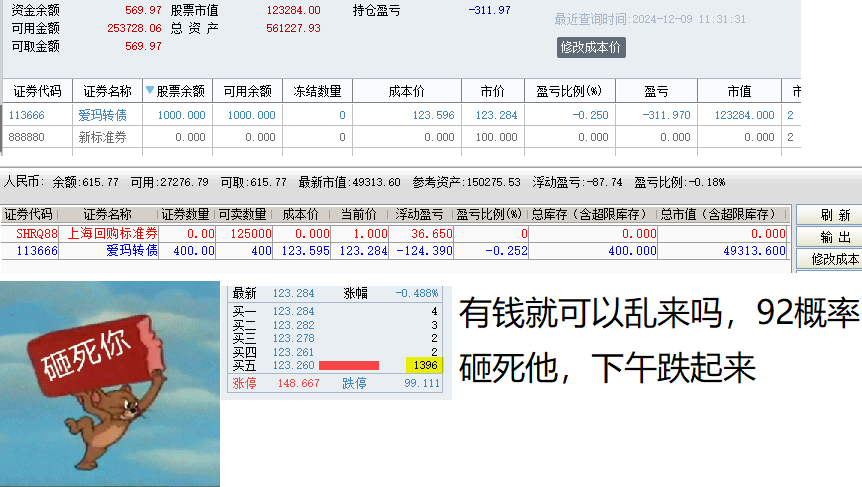Click floating profit 36.650 cell
Image resolution: width=862 pixels, height=487 pixels.
432,234
